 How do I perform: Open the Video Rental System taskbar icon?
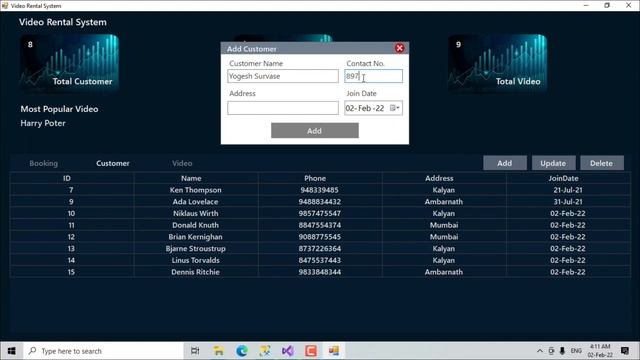[x=334, y=351]
